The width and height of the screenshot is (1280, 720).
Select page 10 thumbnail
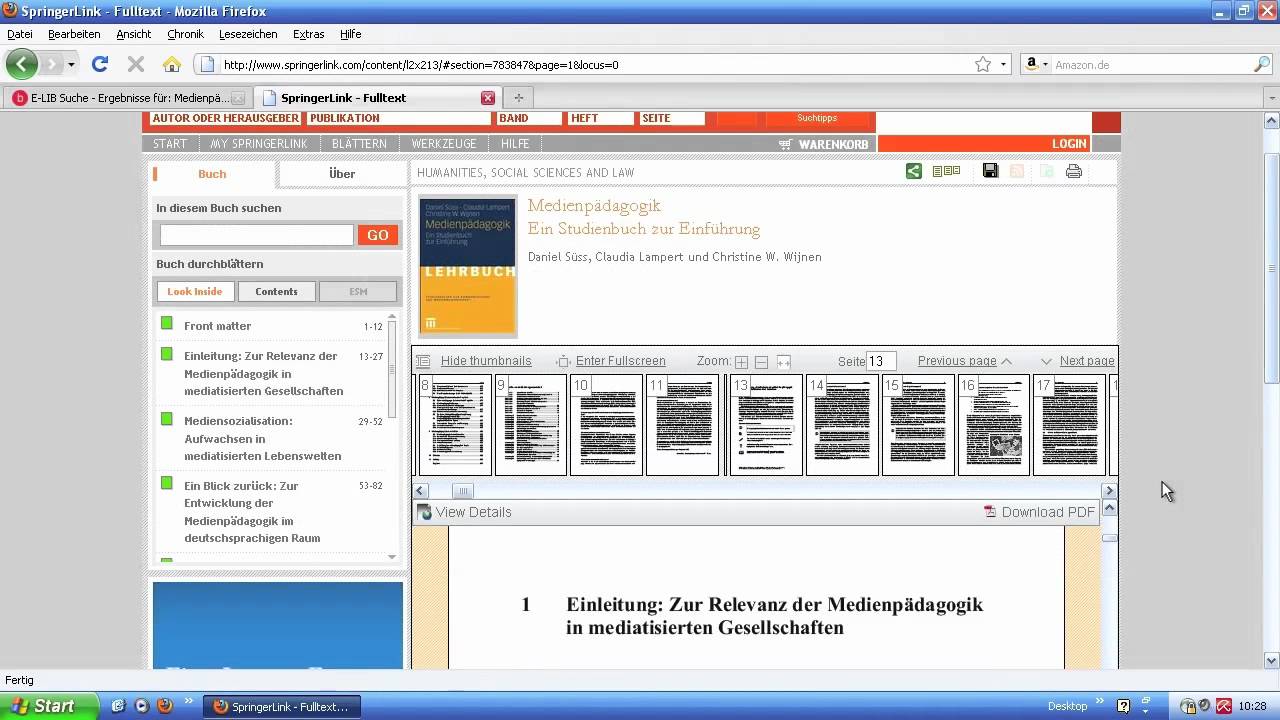pyautogui.click(x=606, y=425)
